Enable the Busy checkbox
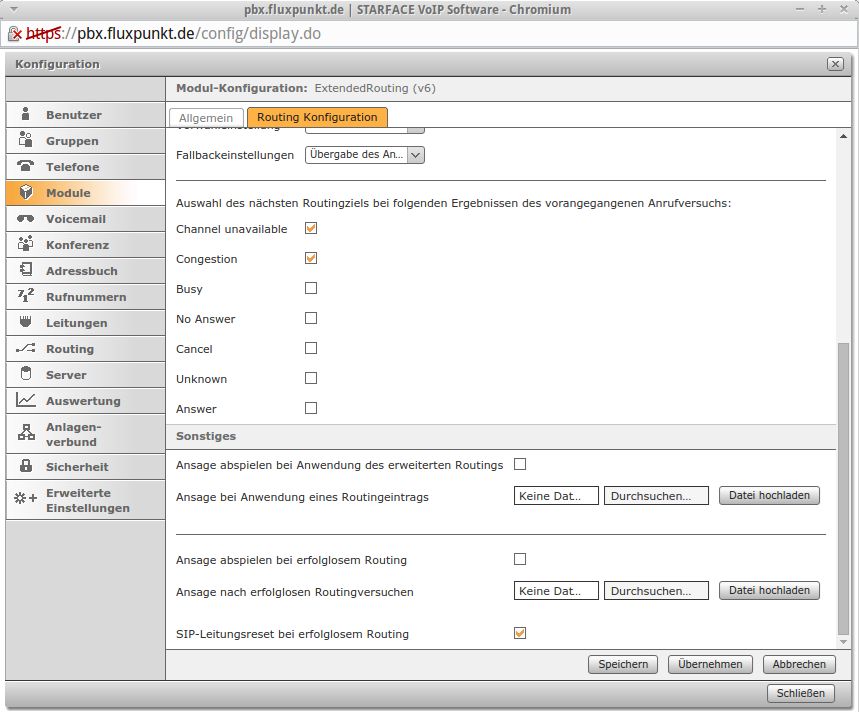This screenshot has height=712, width=859. click(311, 288)
